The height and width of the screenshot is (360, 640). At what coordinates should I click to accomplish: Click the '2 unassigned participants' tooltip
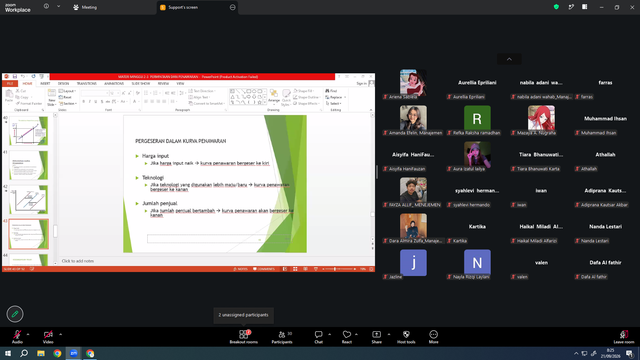[x=243, y=315]
